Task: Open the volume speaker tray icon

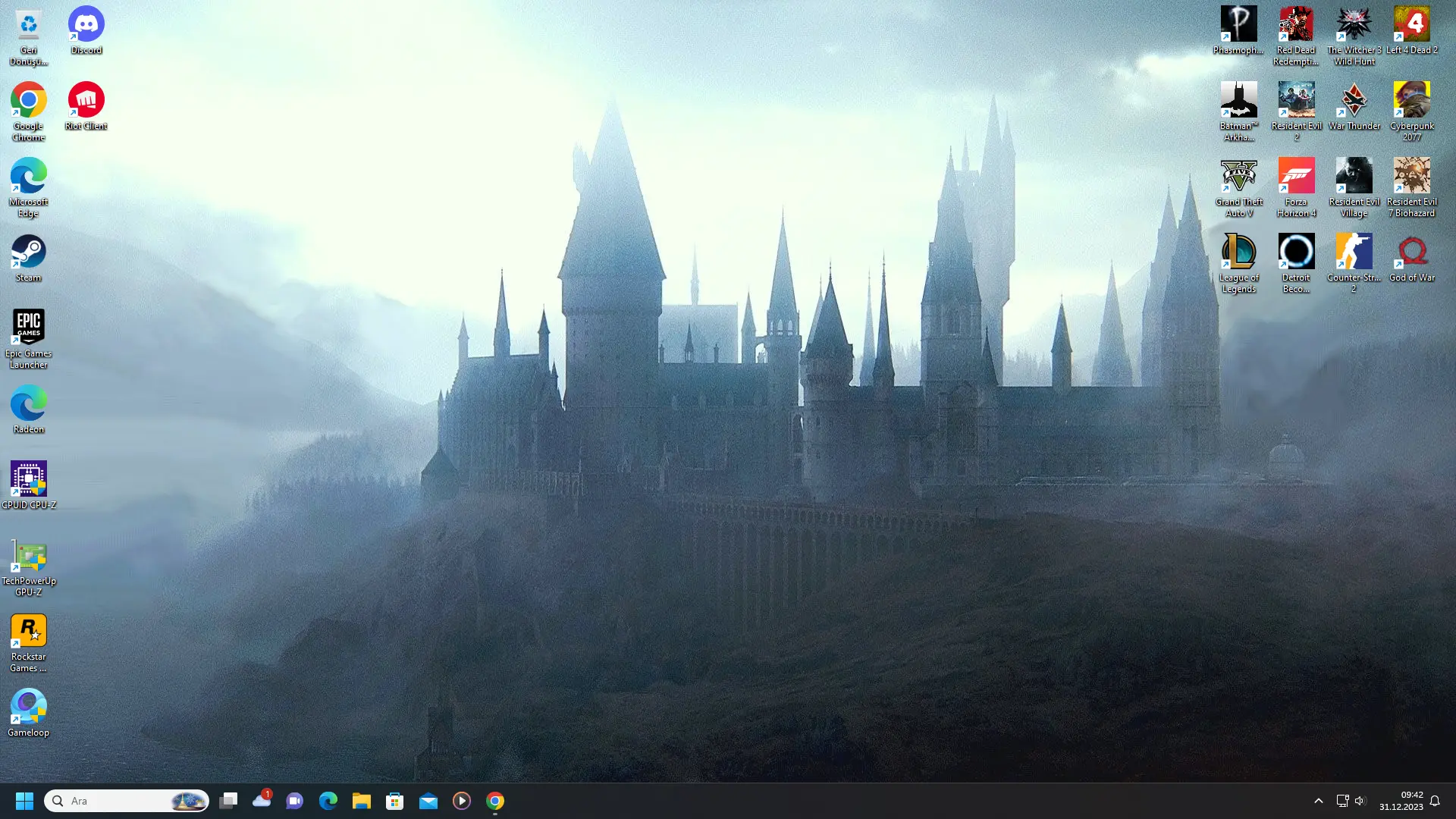Action: pyautogui.click(x=1360, y=801)
